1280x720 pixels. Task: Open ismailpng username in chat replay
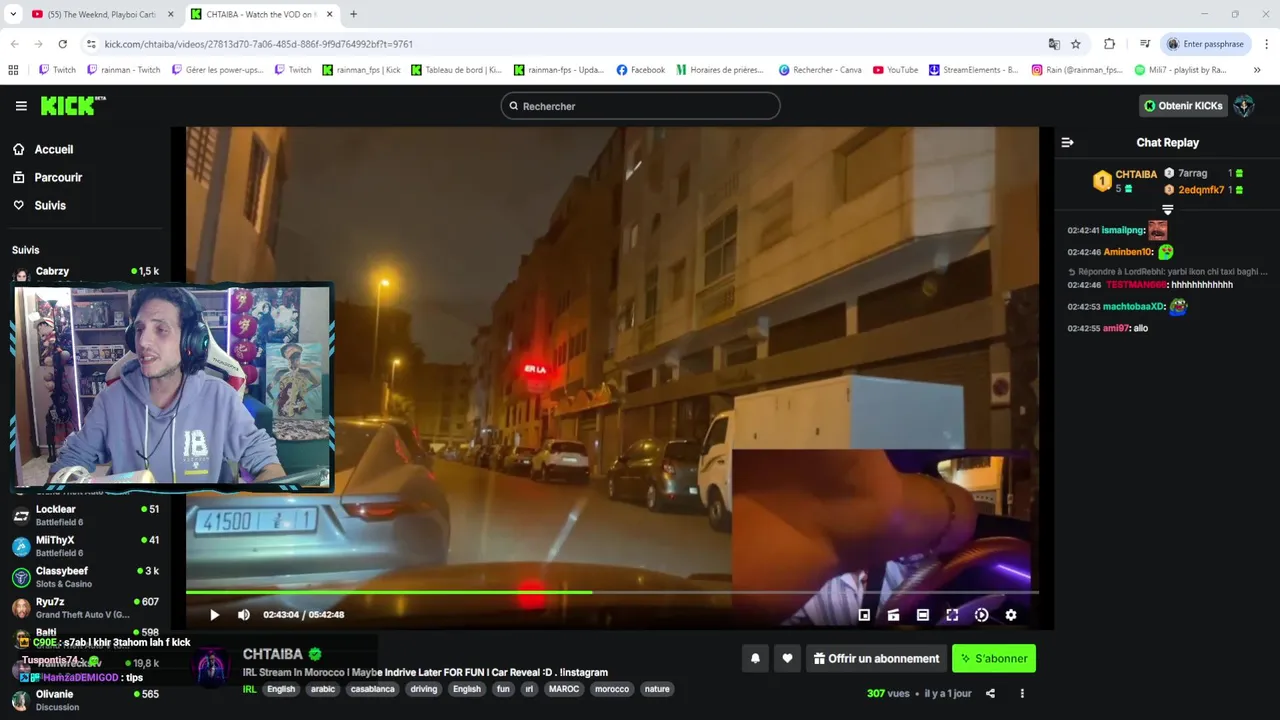[x=1122, y=230]
